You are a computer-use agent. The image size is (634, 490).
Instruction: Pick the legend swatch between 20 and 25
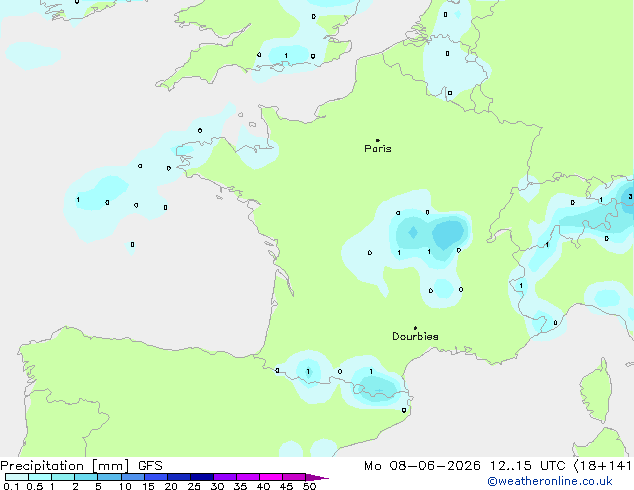178,477
